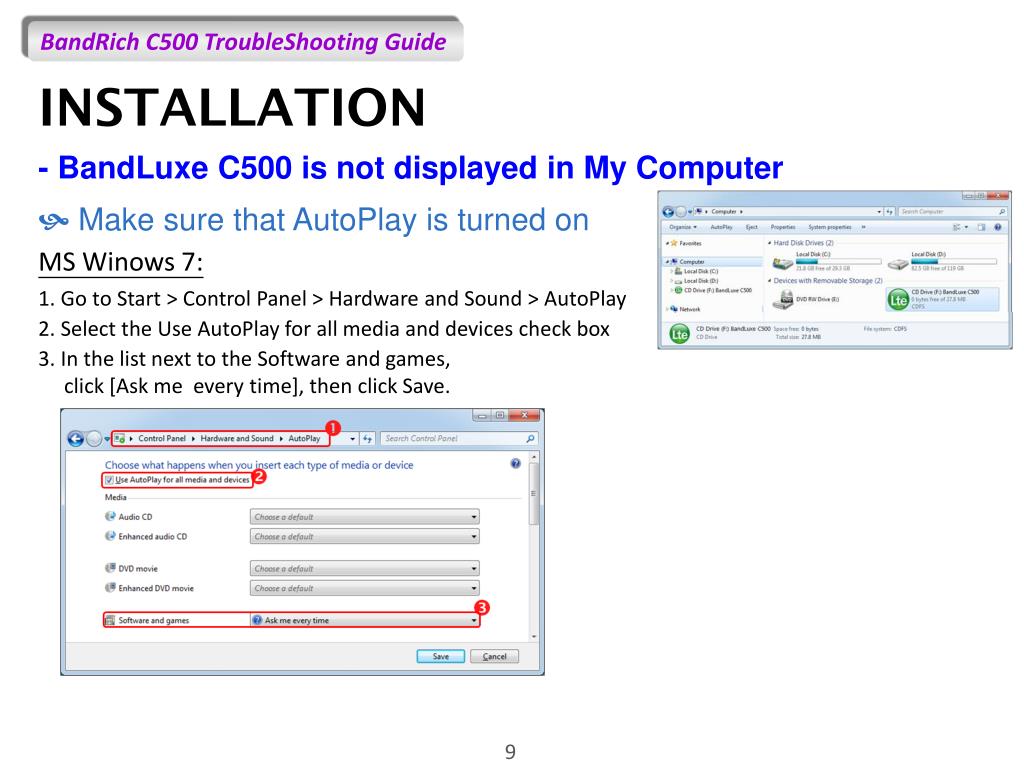Click the Cancel button
1024x768 pixels.
(x=494, y=656)
